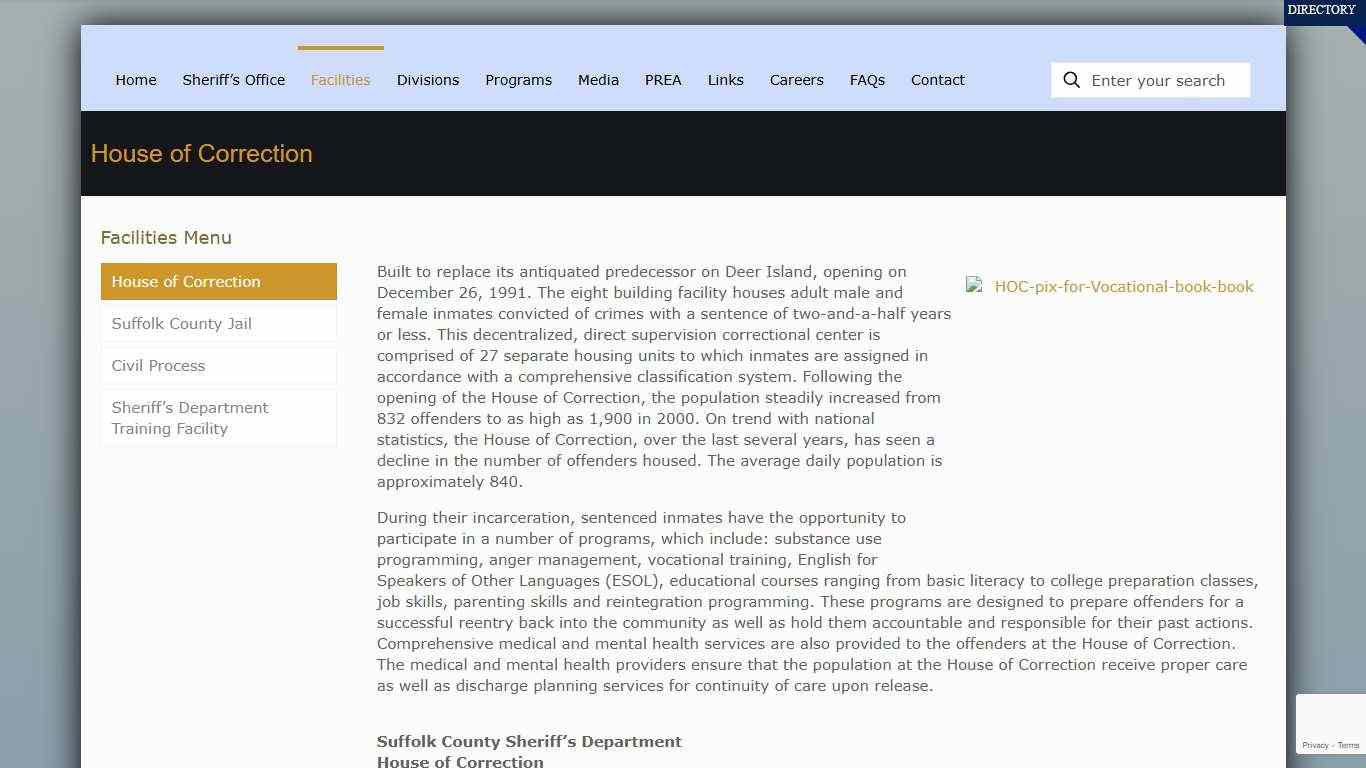The width and height of the screenshot is (1366, 768).
Task: Open the PREA page
Action: point(663,80)
